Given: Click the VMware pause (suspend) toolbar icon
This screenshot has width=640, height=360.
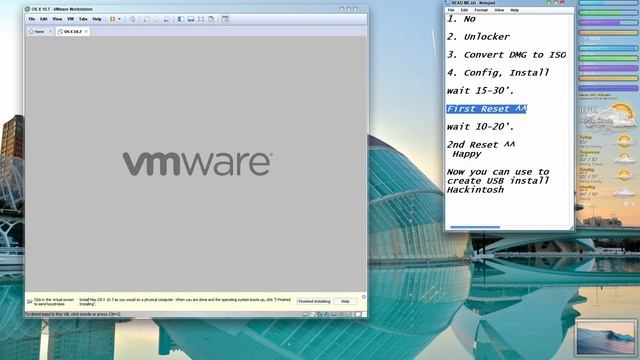Looking at the screenshot, I should pyautogui.click(x=112, y=19).
